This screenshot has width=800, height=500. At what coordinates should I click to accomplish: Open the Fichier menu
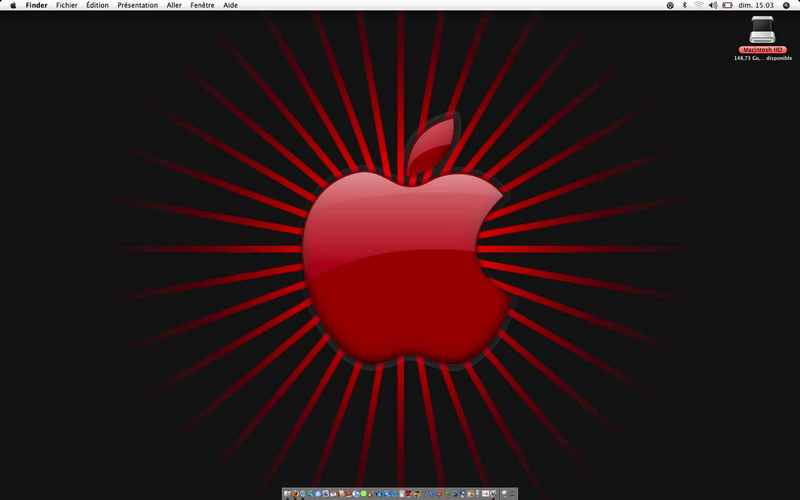67,5
